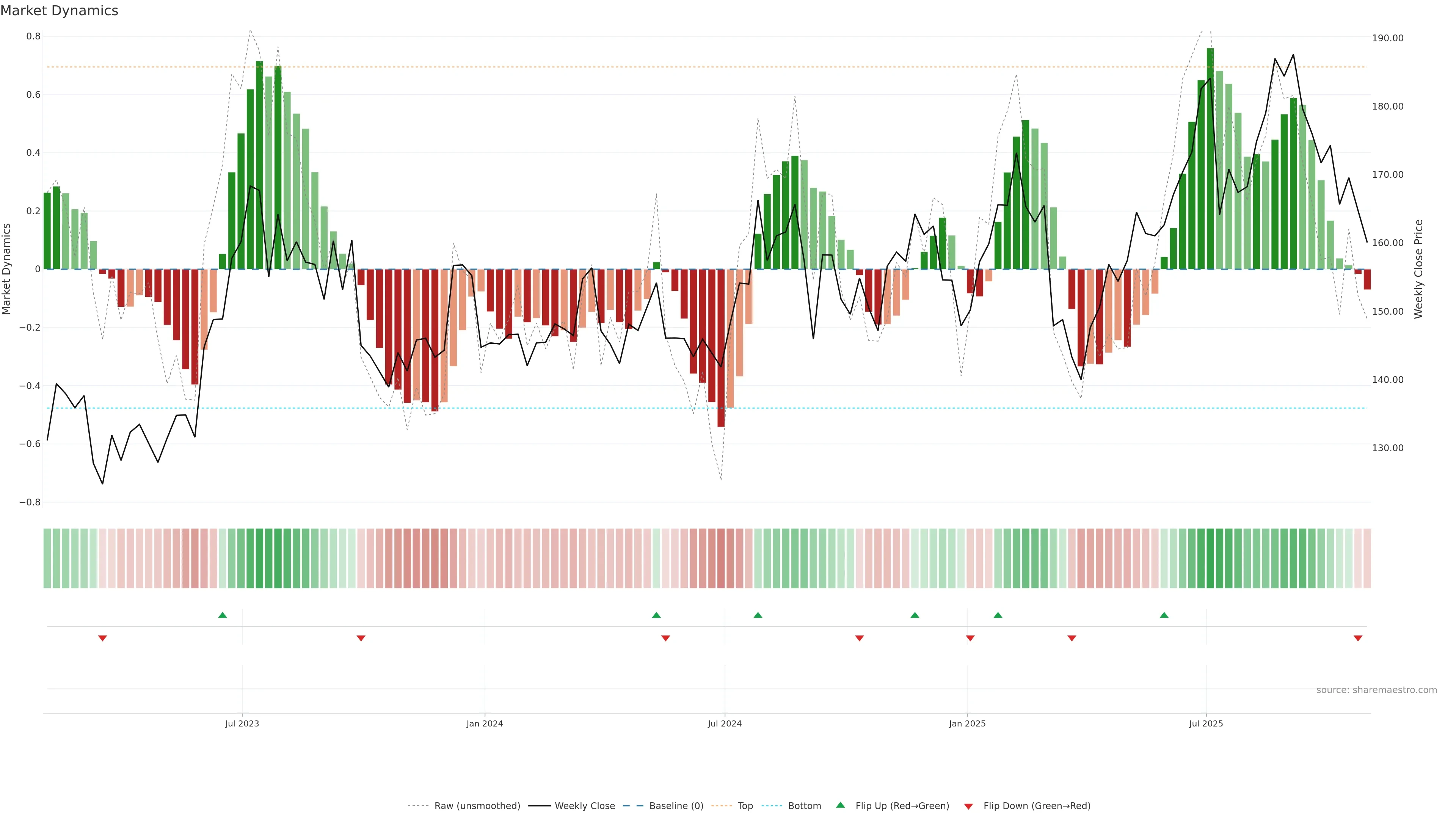Click the last green flip-up triangle before Jul 2025
The width and height of the screenshot is (1456, 819).
(1164, 615)
